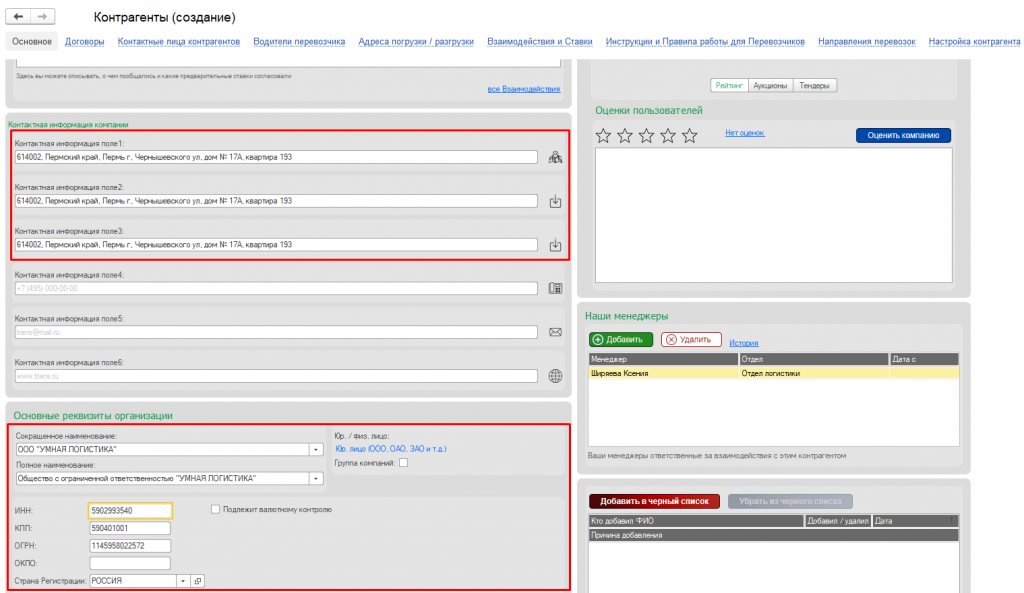
Task: Click the Юр. лицо (ООО, ОАО, ЗАО) link
Action: point(391,449)
